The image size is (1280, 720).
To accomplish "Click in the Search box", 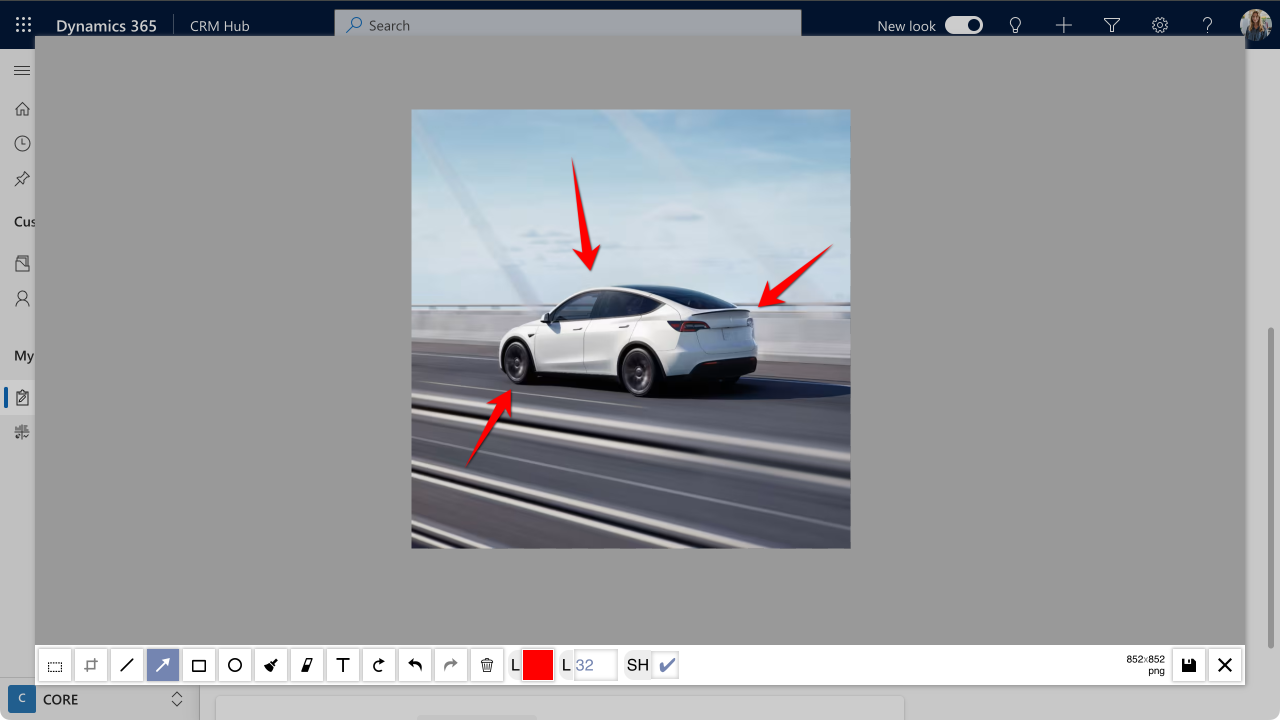I will pyautogui.click(x=568, y=25).
